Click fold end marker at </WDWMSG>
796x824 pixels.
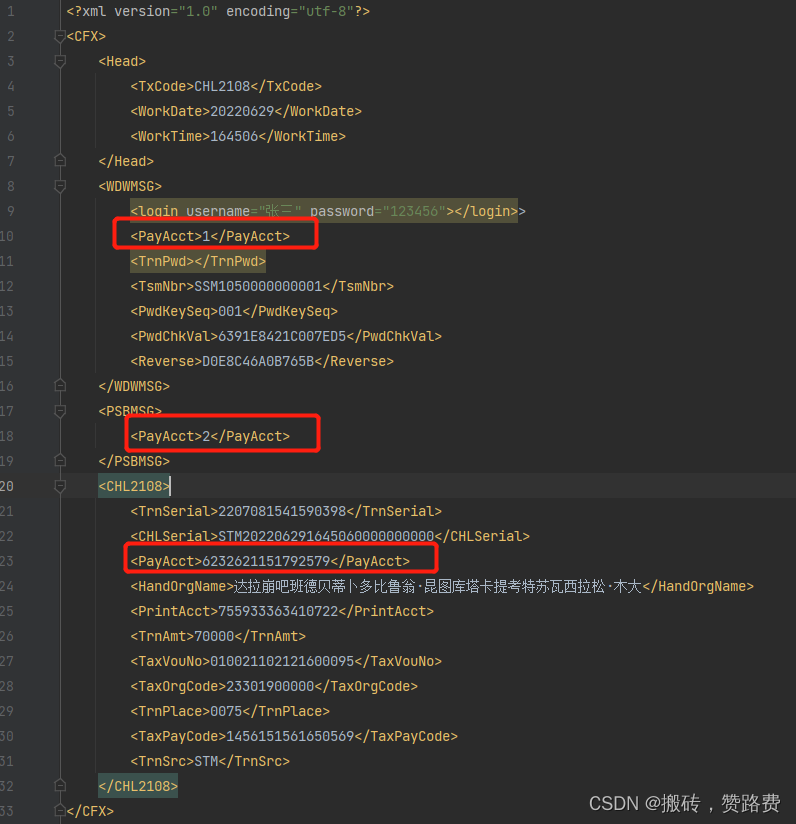click(x=60, y=386)
